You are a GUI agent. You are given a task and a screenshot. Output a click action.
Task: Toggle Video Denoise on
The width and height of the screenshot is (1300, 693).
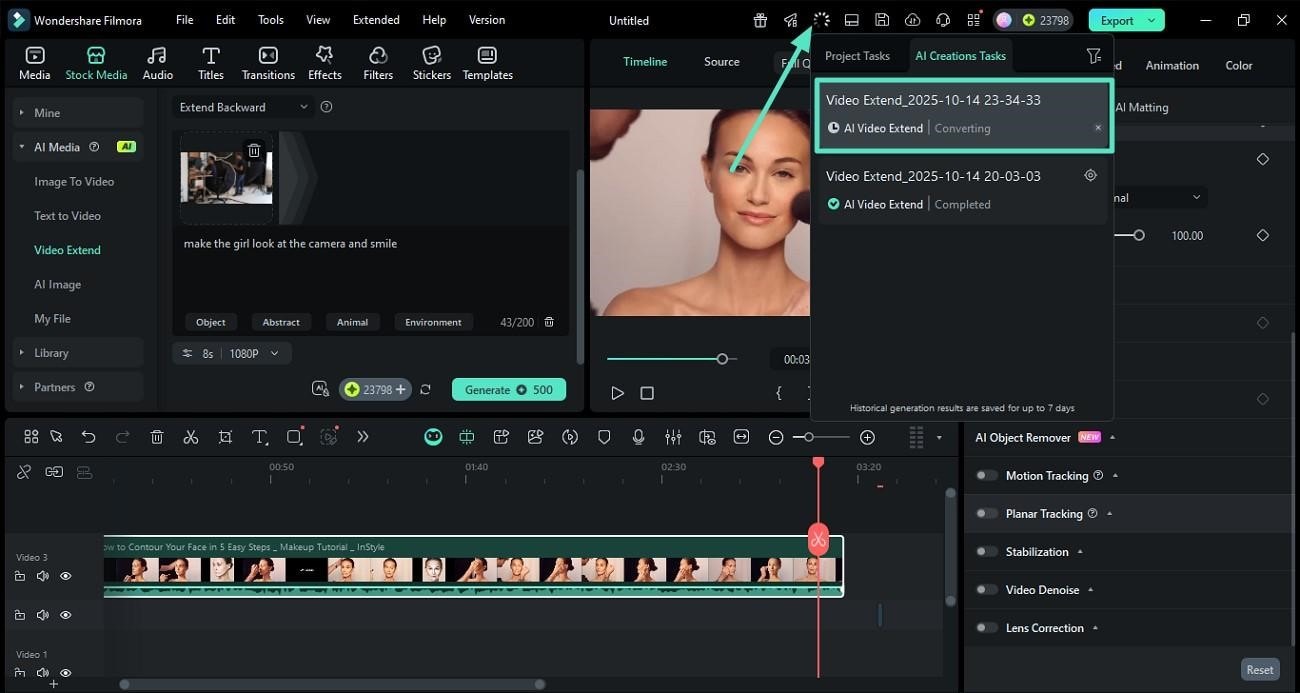pos(987,590)
